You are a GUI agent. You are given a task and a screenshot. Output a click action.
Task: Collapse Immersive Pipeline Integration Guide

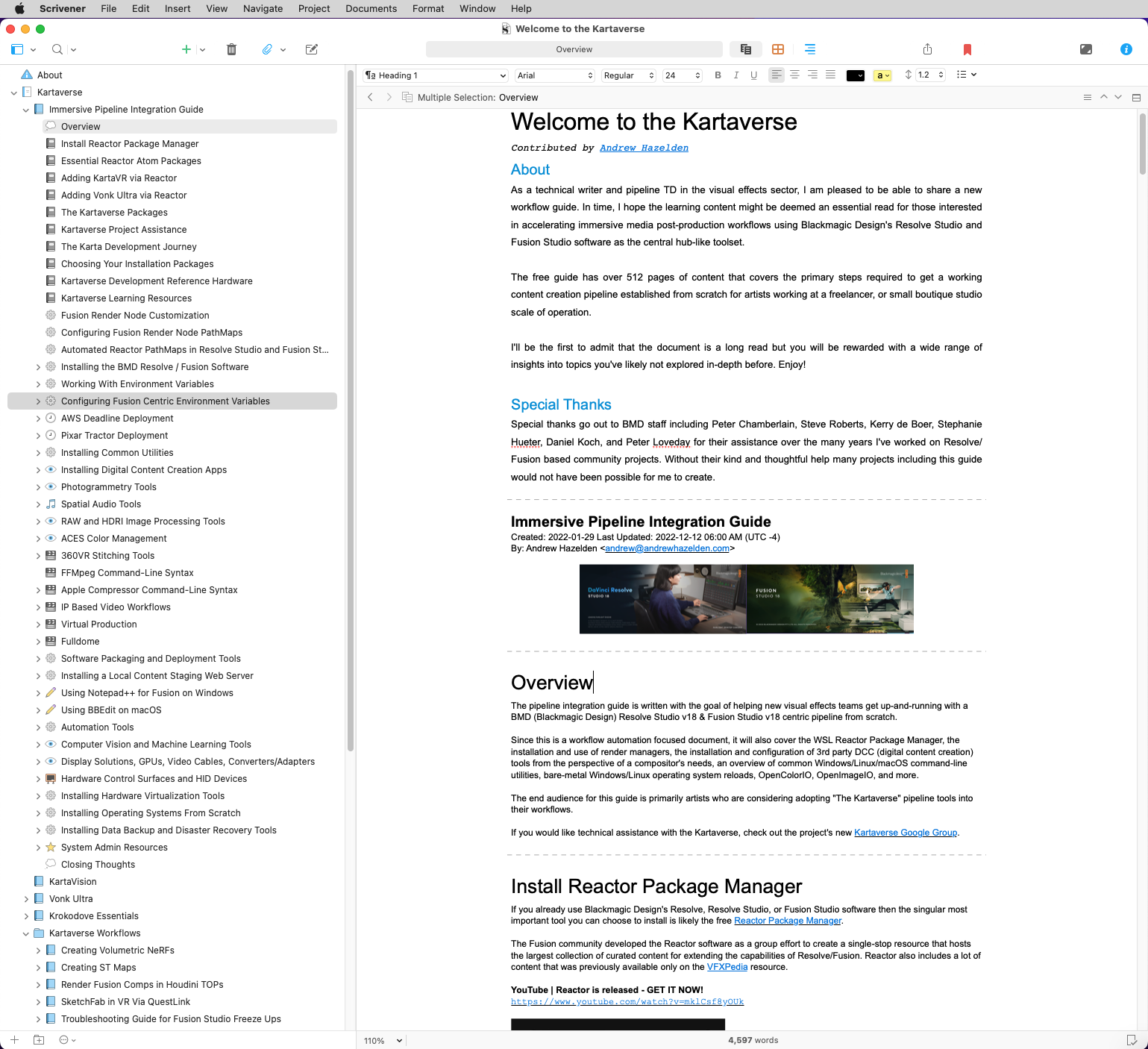[26, 110]
